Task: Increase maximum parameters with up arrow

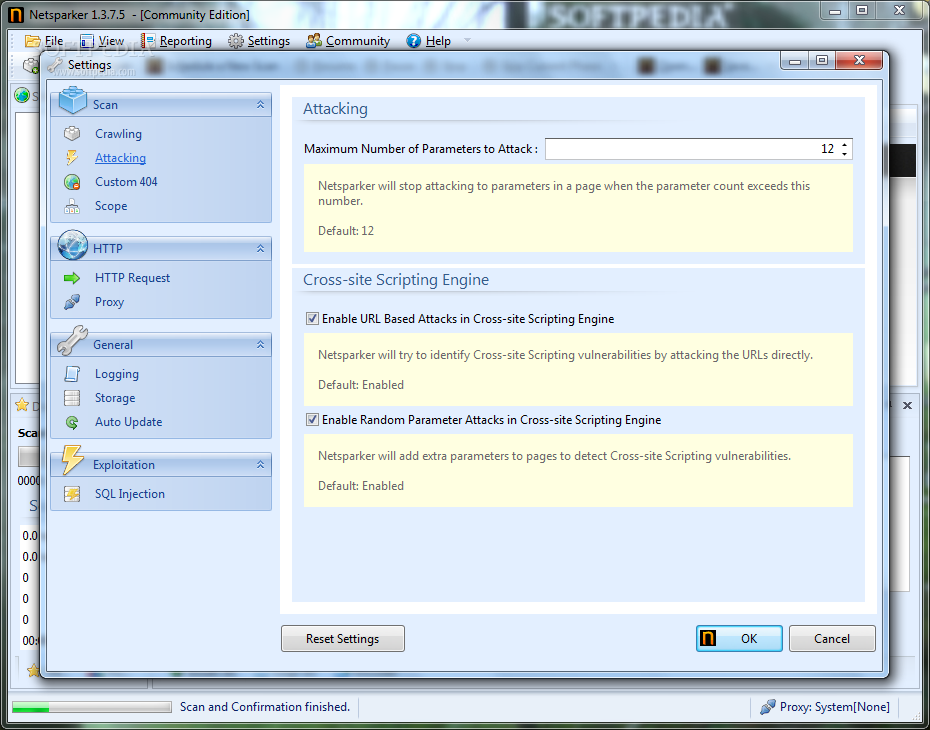Action: tap(845, 144)
